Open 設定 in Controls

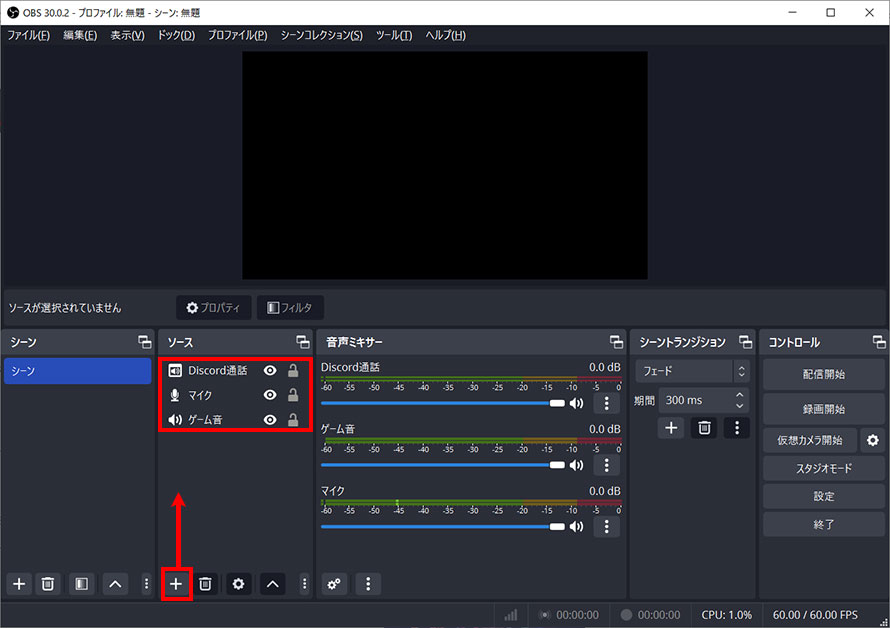tap(824, 496)
